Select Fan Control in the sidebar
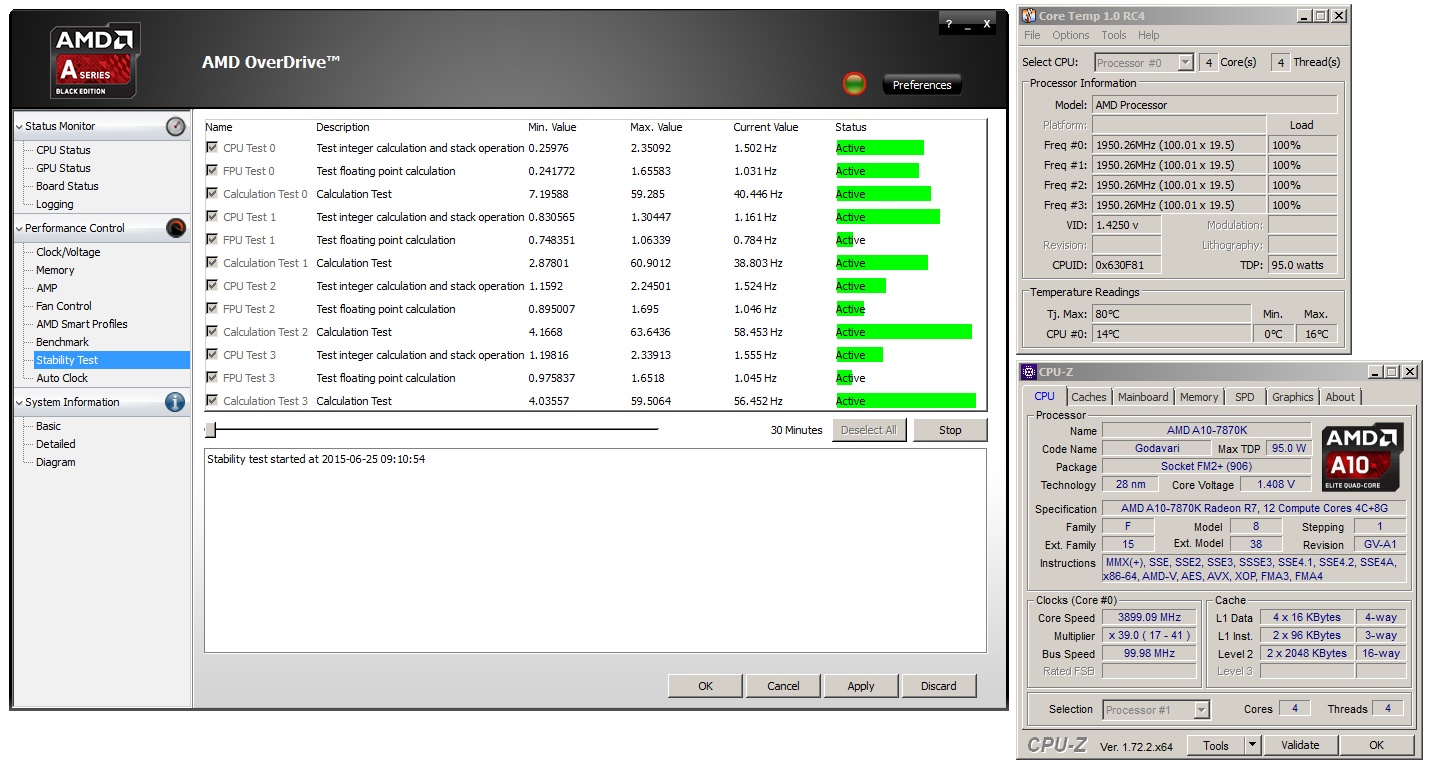The width and height of the screenshot is (1432, 767). pos(64,306)
